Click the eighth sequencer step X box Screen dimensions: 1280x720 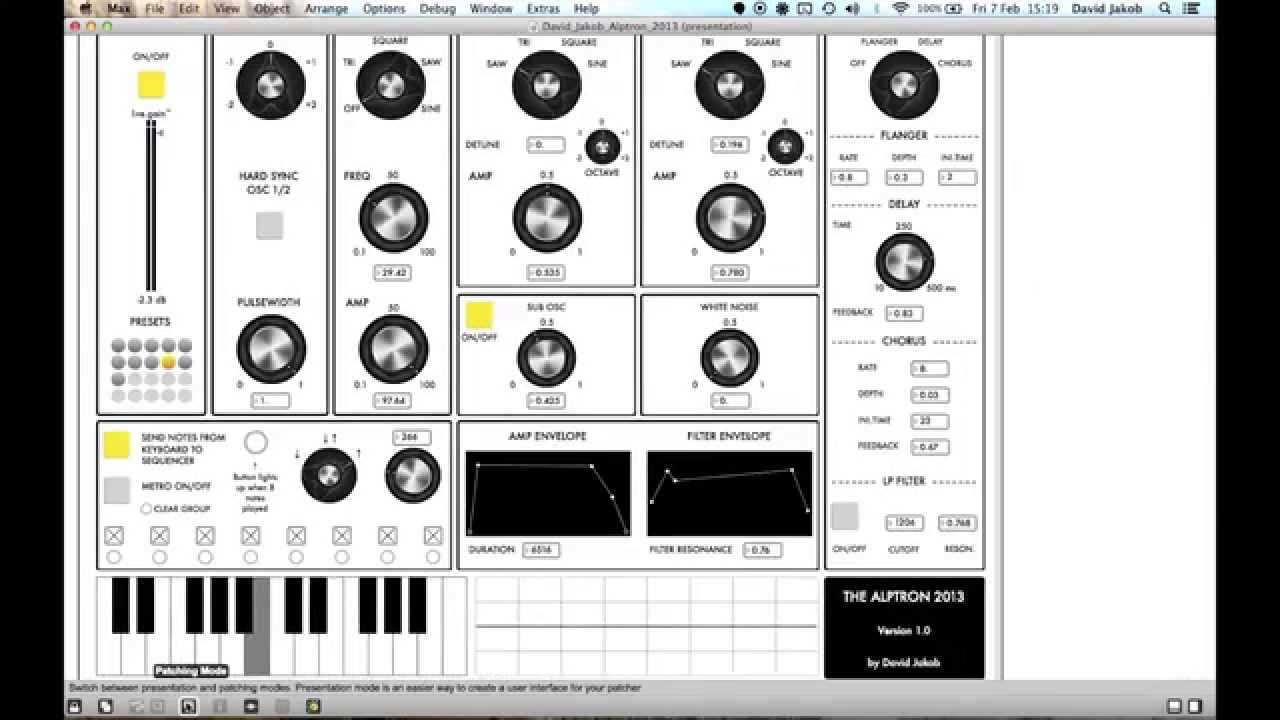coord(433,536)
